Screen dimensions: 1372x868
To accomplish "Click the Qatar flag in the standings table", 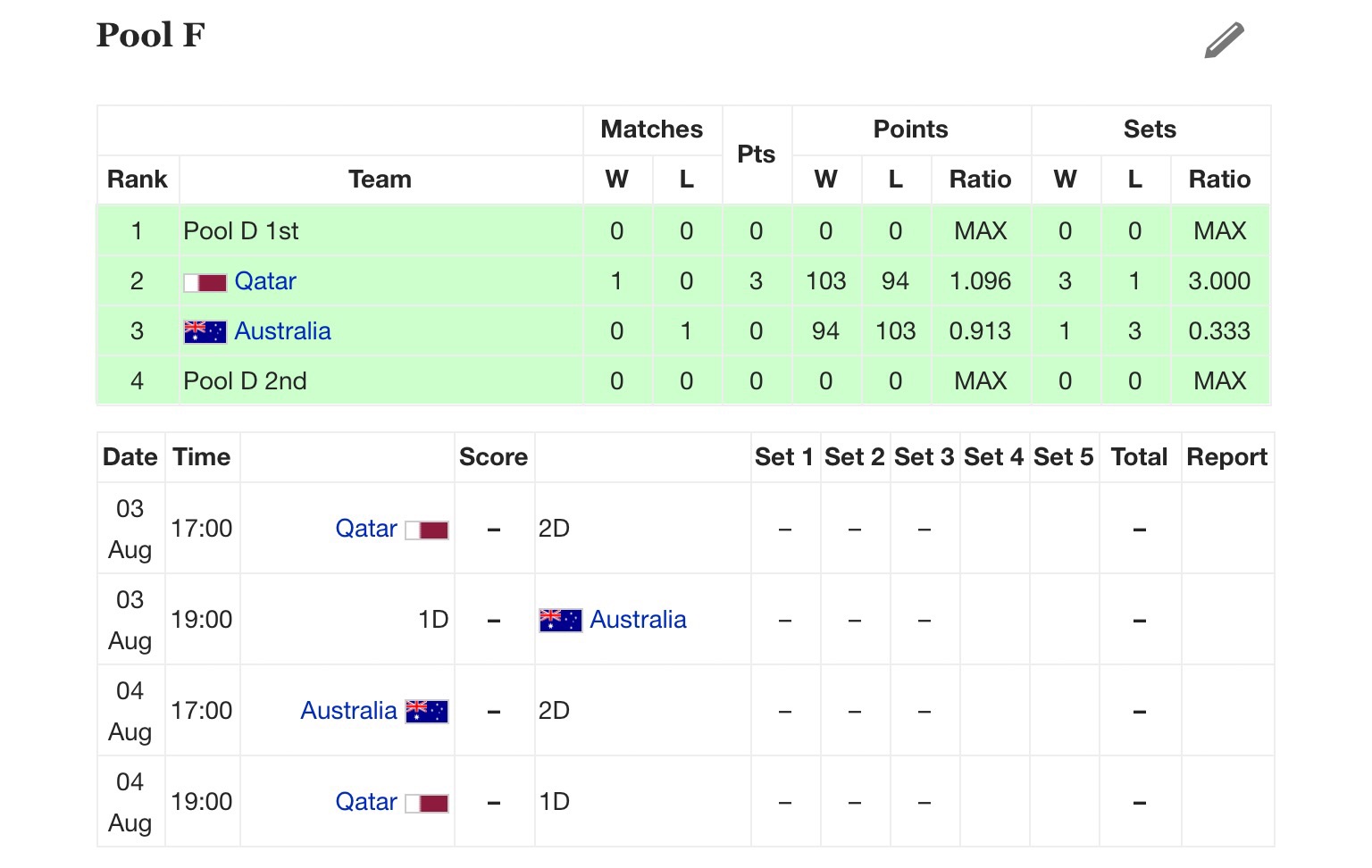I will 205,283.
